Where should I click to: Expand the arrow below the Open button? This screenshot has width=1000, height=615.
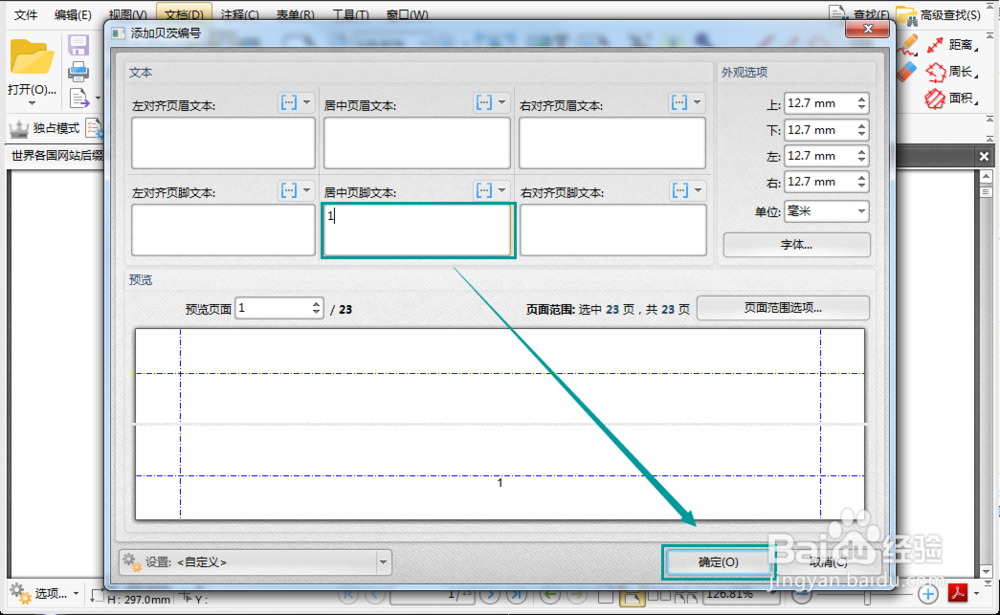pyautogui.click(x=31, y=103)
